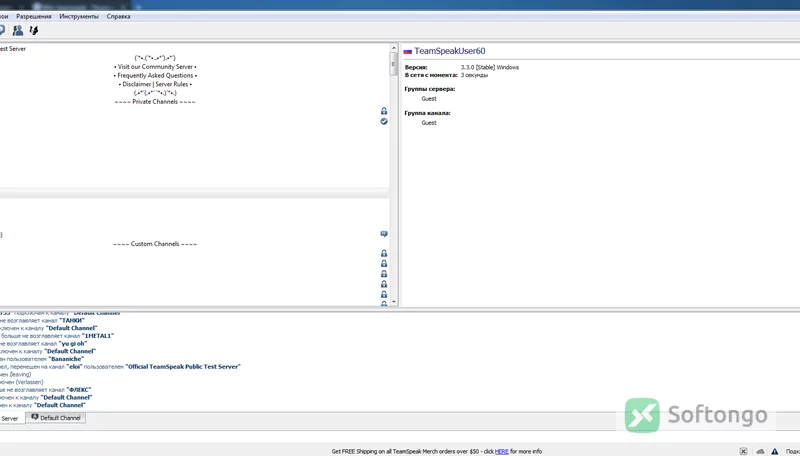Click the version value '3.3.0 [Stable] Windows'

(490, 67)
